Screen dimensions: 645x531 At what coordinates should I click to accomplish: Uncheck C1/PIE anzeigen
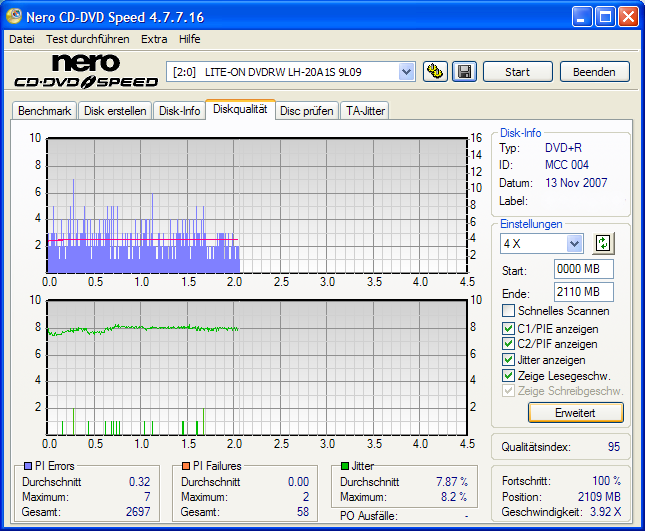pos(509,328)
